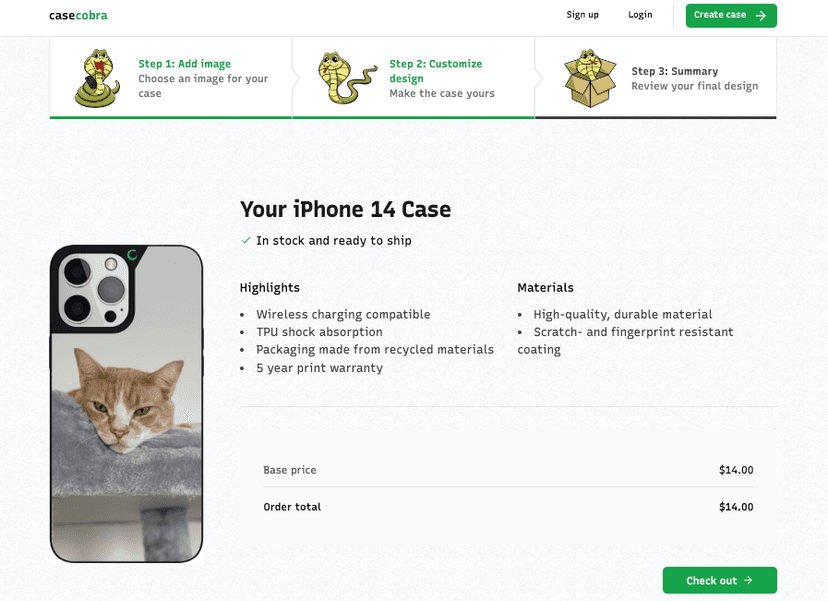
Task: Click the Base price row
Action: pyautogui.click(x=508, y=469)
